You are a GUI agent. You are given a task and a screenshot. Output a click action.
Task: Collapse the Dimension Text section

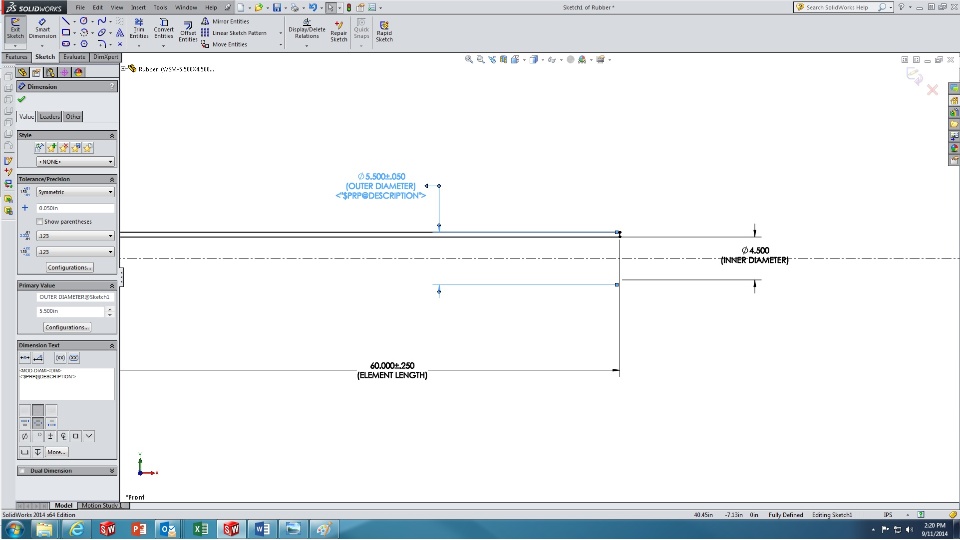tap(112, 346)
